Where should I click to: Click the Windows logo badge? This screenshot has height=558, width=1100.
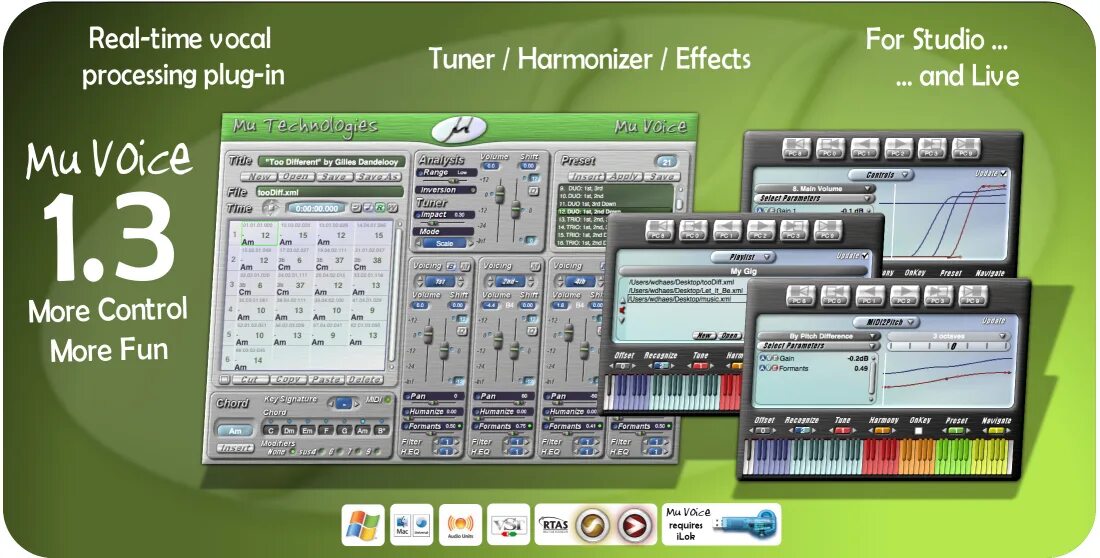363,525
